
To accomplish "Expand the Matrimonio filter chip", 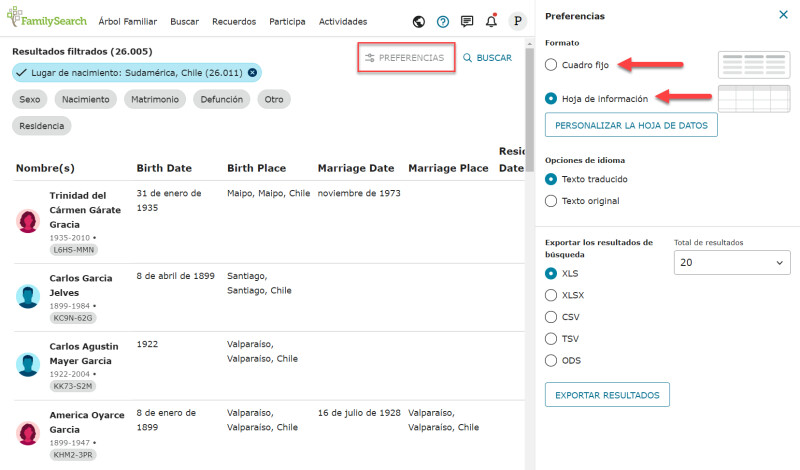I will [155, 100].
